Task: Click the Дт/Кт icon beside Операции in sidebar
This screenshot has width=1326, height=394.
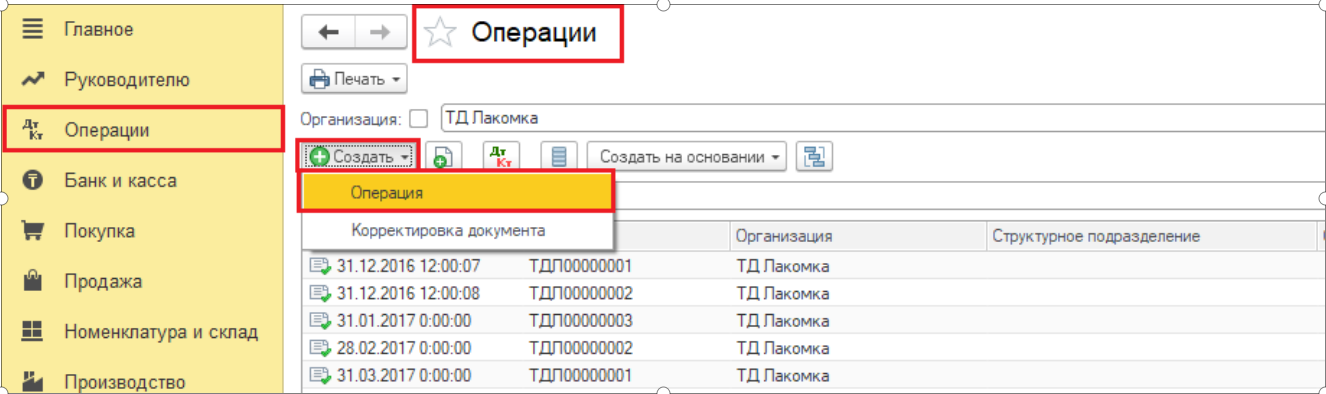Action: click(x=33, y=130)
